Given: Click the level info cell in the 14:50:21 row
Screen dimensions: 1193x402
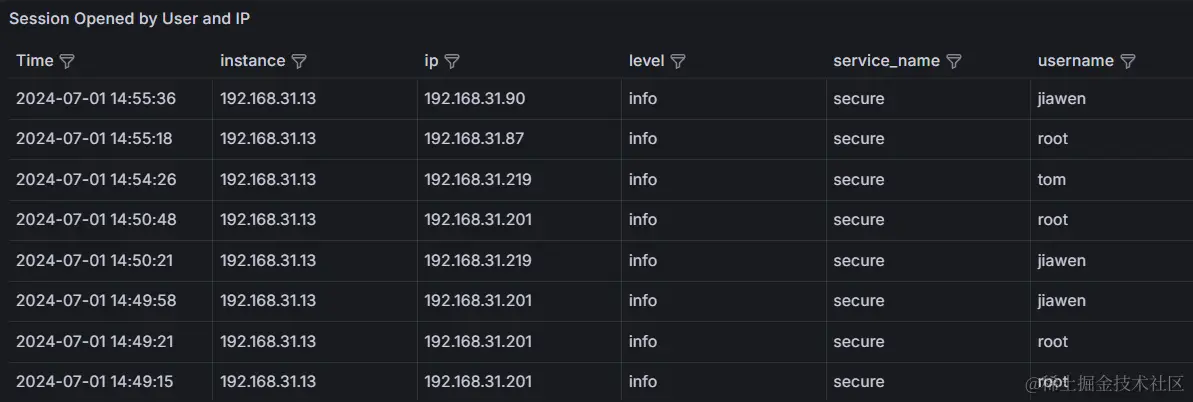Looking at the screenshot, I should tap(643, 261).
